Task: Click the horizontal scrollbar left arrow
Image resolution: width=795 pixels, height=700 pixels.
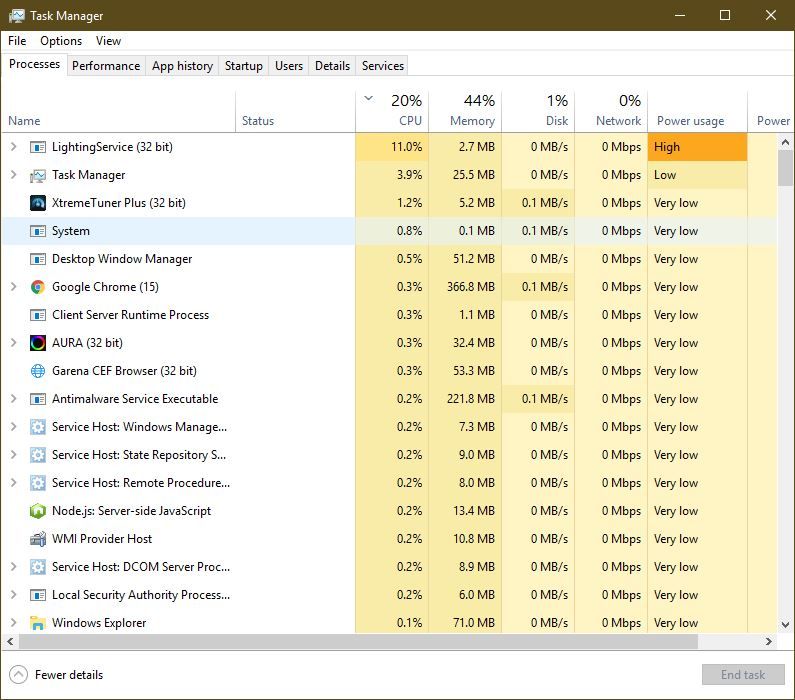Action: pyautogui.click(x=10, y=642)
